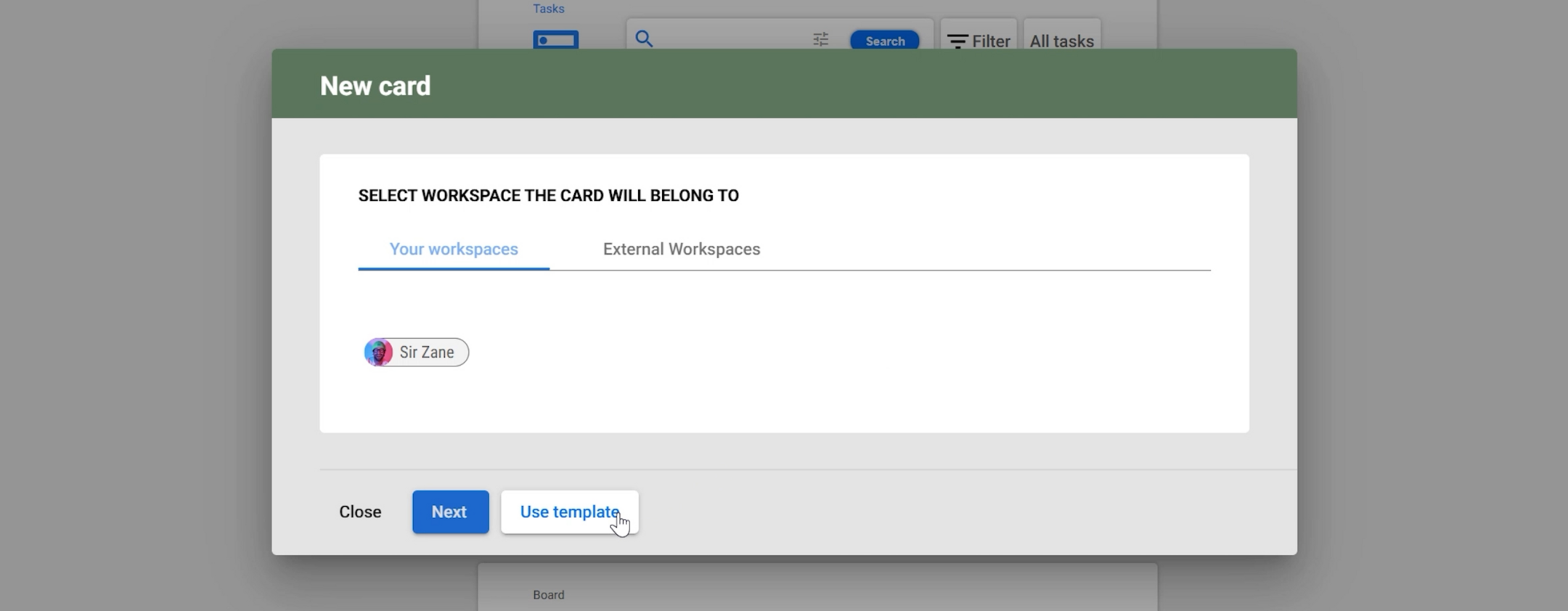Click the Select workspace heading text
Screen dimensions: 1568x611
click(548, 196)
